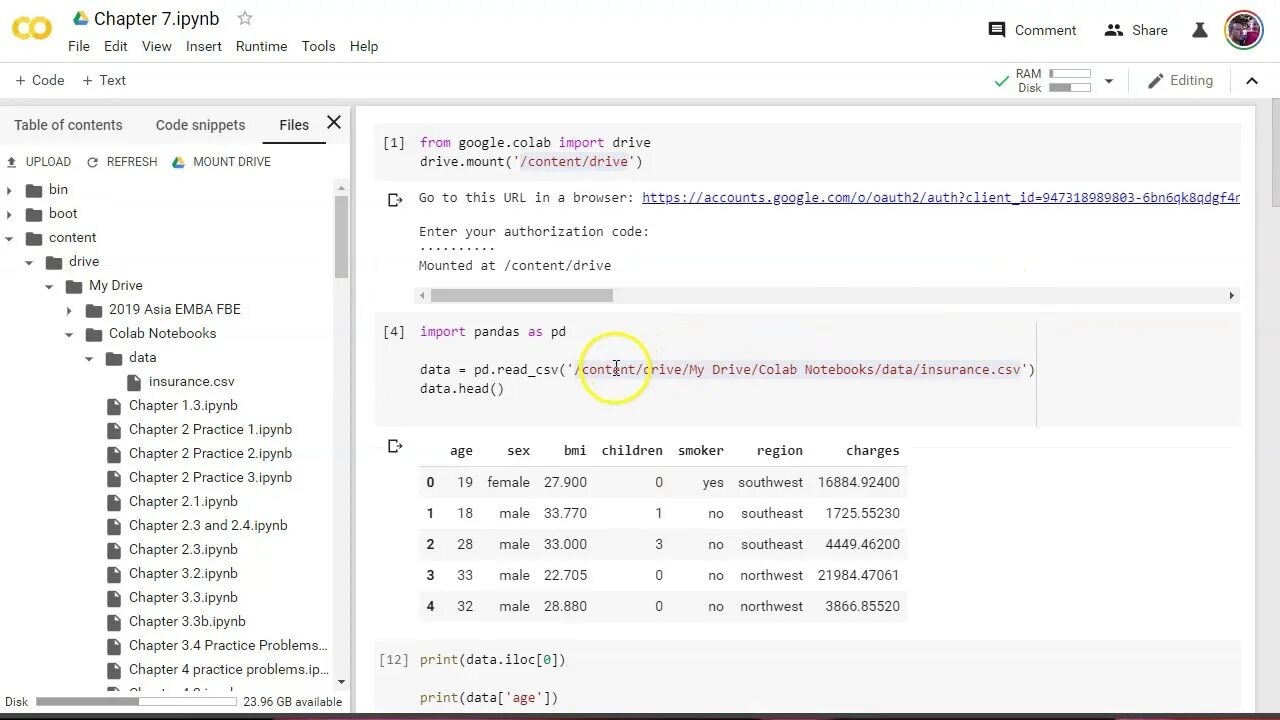Open the accounts.google.com oauth URL link
The height and width of the screenshot is (720, 1280).
940,198
